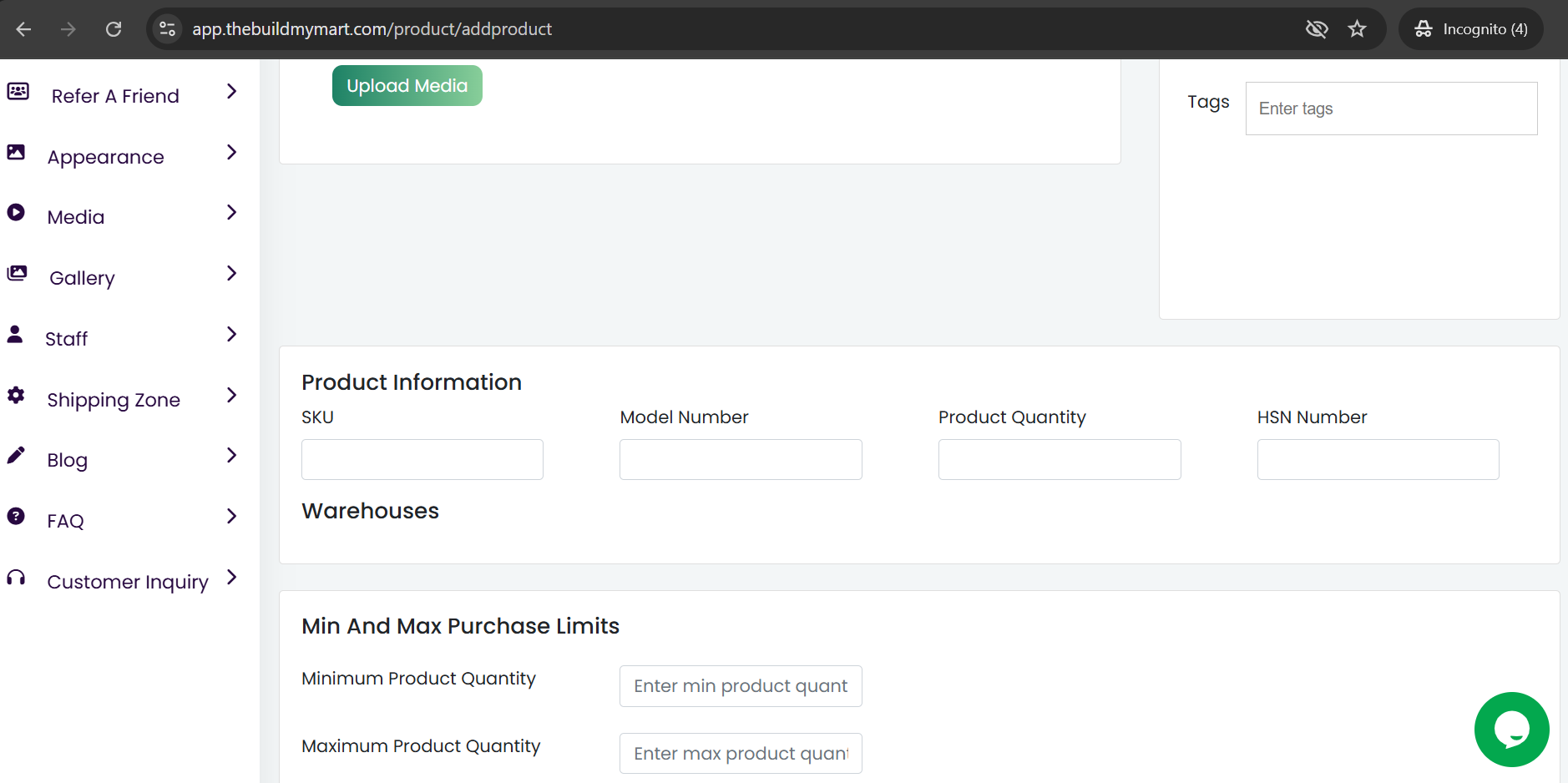The height and width of the screenshot is (783, 1568).
Task: Click the FAQ question mark icon
Action: [x=16, y=516]
